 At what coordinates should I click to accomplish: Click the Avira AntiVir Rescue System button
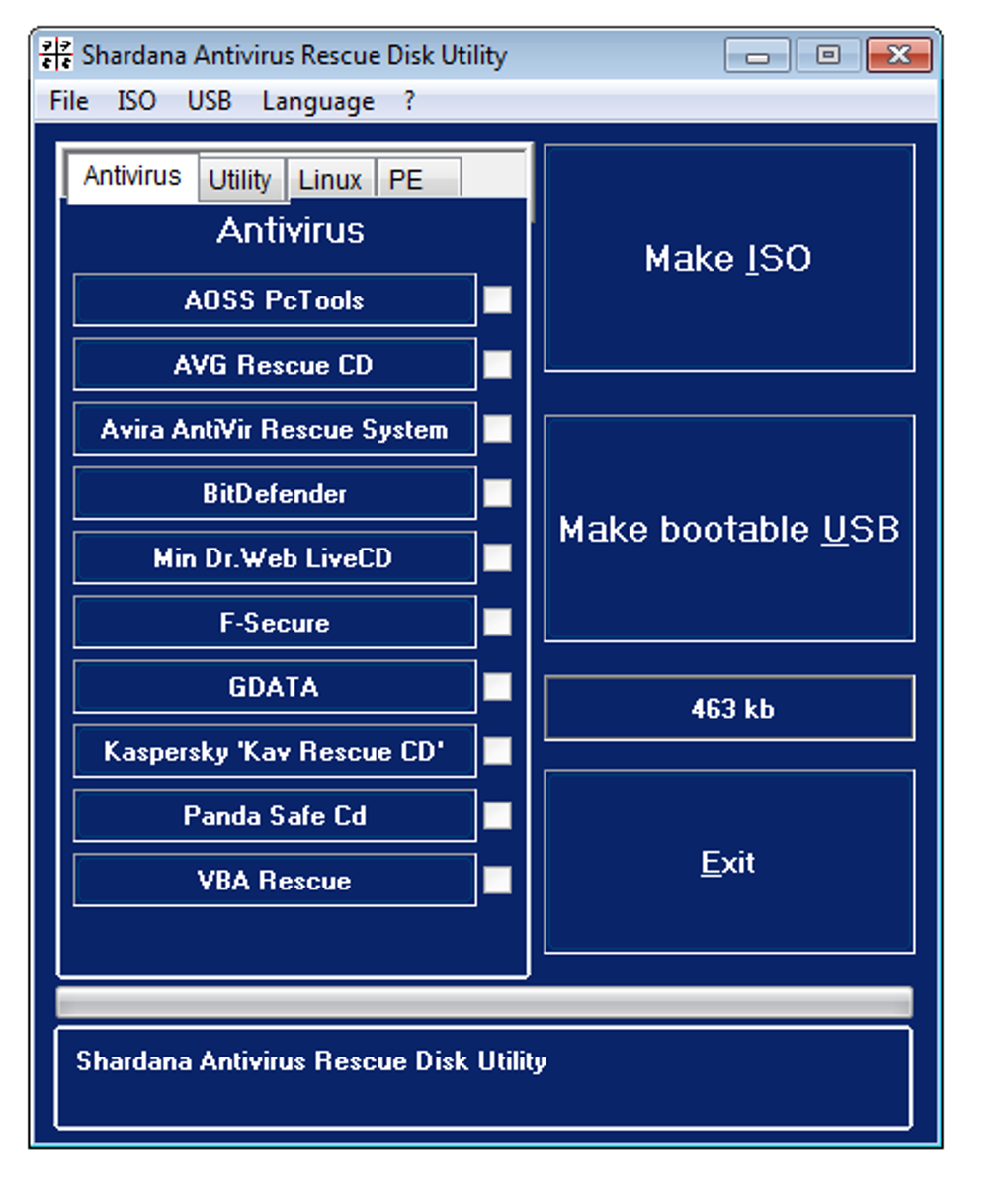click(x=275, y=429)
